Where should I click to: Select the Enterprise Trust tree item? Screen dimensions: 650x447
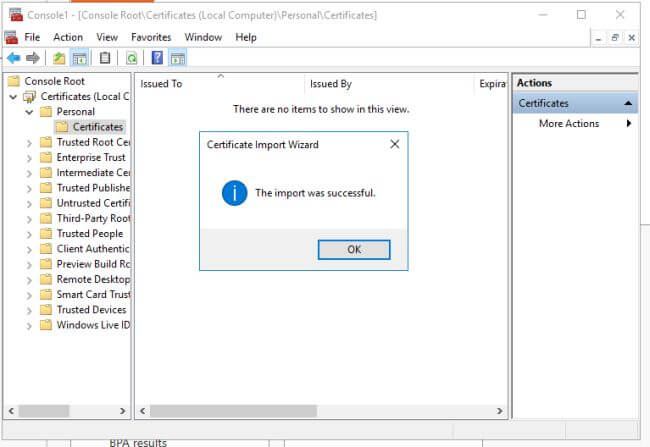(91, 158)
